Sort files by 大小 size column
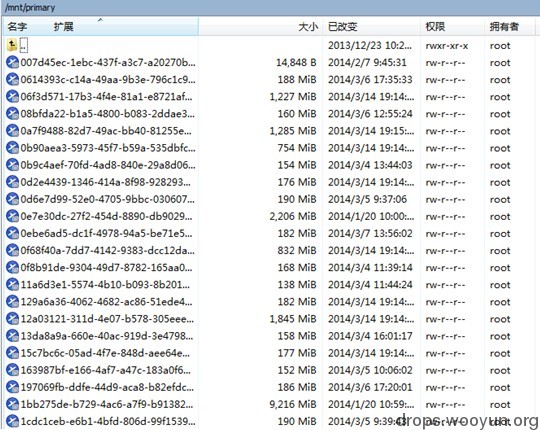 point(308,27)
